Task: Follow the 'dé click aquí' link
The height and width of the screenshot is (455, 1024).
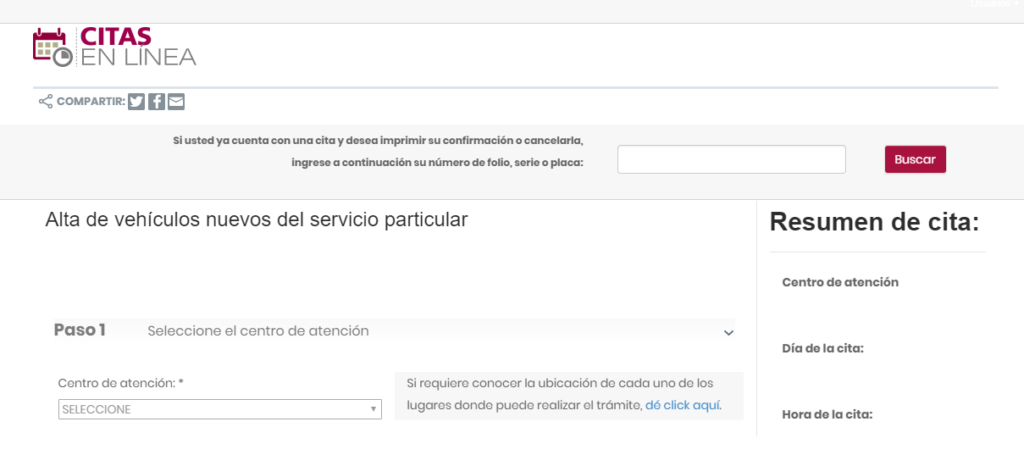Action: tap(683, 406)
